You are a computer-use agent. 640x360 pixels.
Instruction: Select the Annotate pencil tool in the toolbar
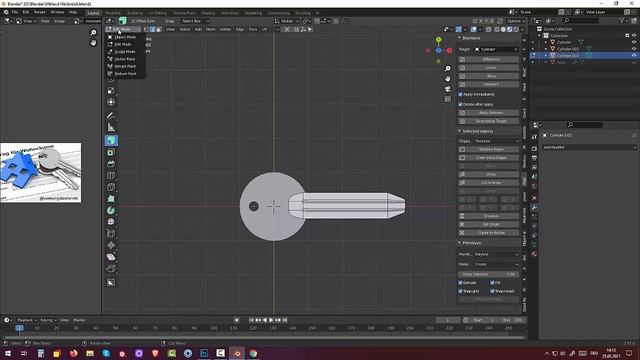[111, 116]
